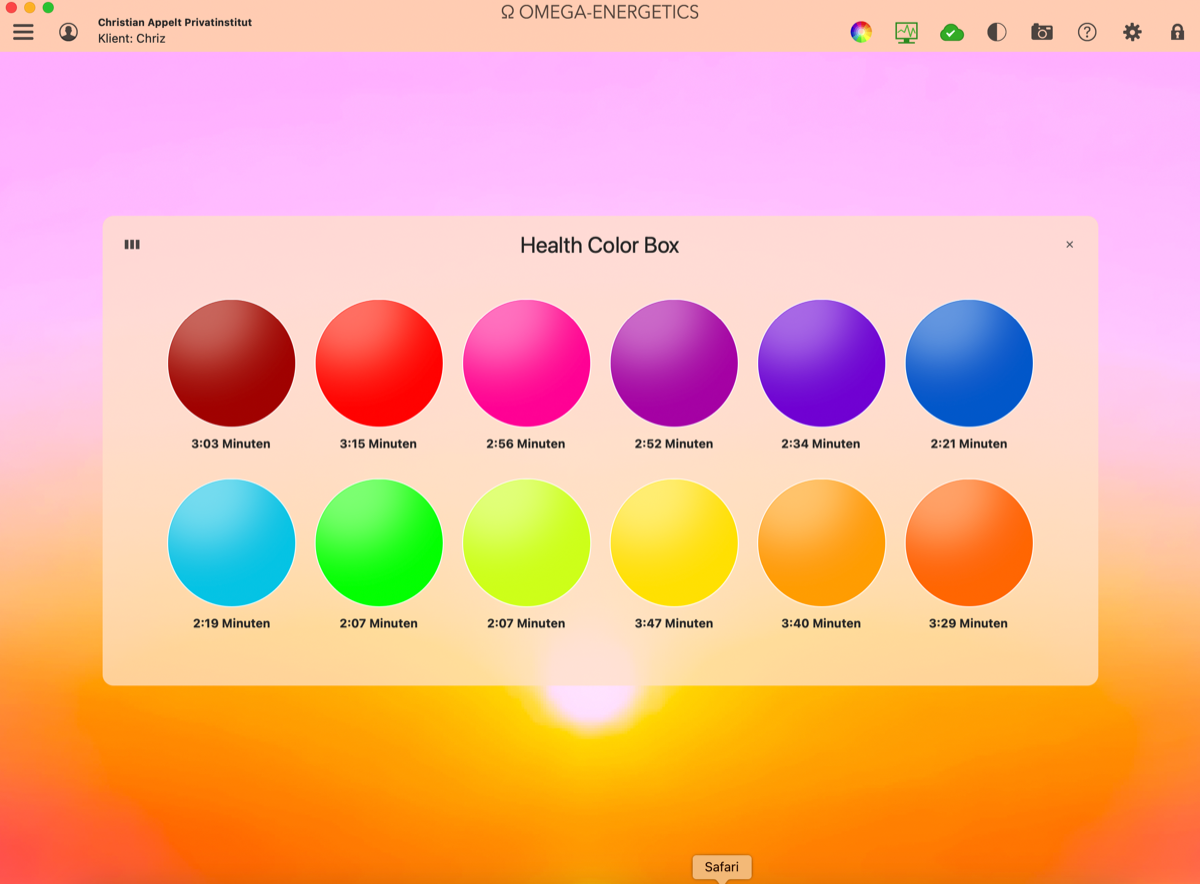This screenshot has height=884, width=1200.
Task: Choose the pink magenta color circle
Action: pyautogui.click(x=526, y=363)
